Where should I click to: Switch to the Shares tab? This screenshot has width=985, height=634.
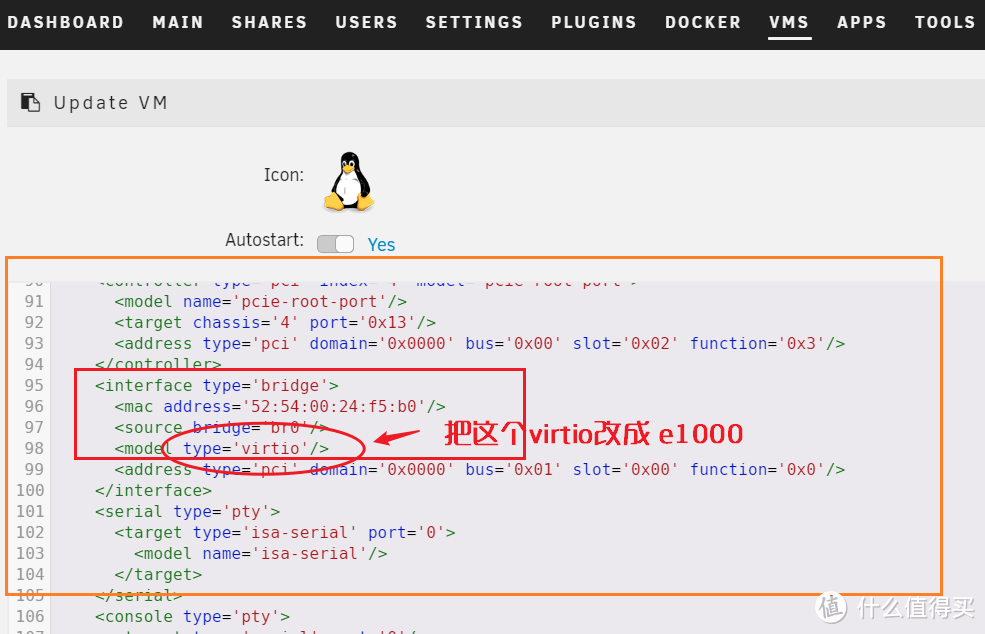tap(269, 22)
